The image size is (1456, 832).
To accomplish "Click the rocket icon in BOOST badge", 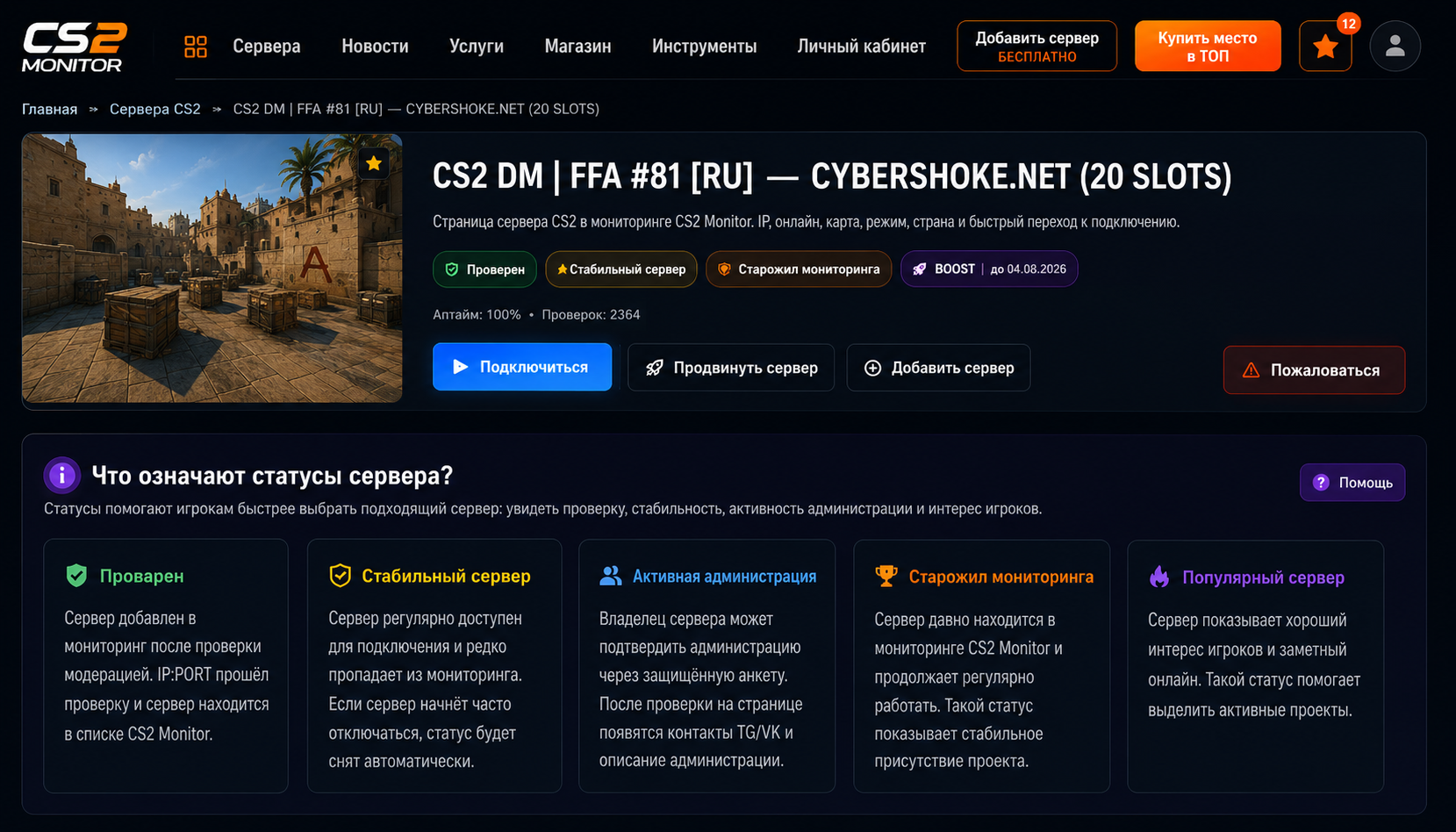I will [x=919, y=269].
